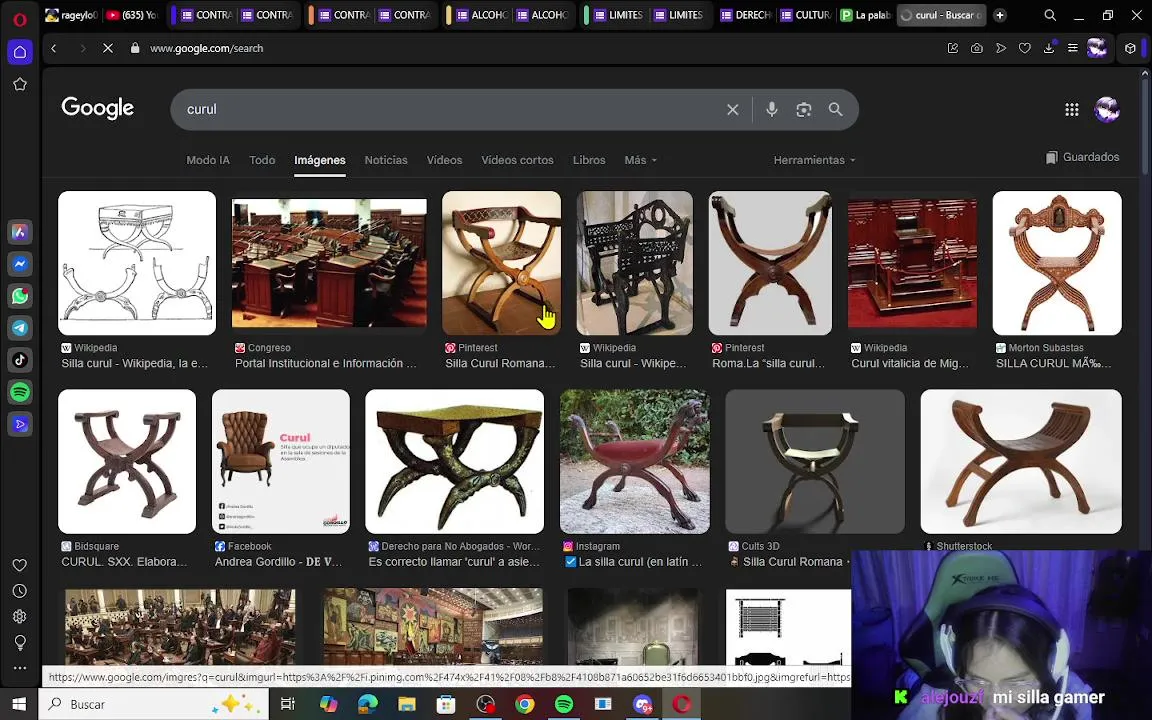
Task: Switch to the 'La palab' tab
Action: 865,15
